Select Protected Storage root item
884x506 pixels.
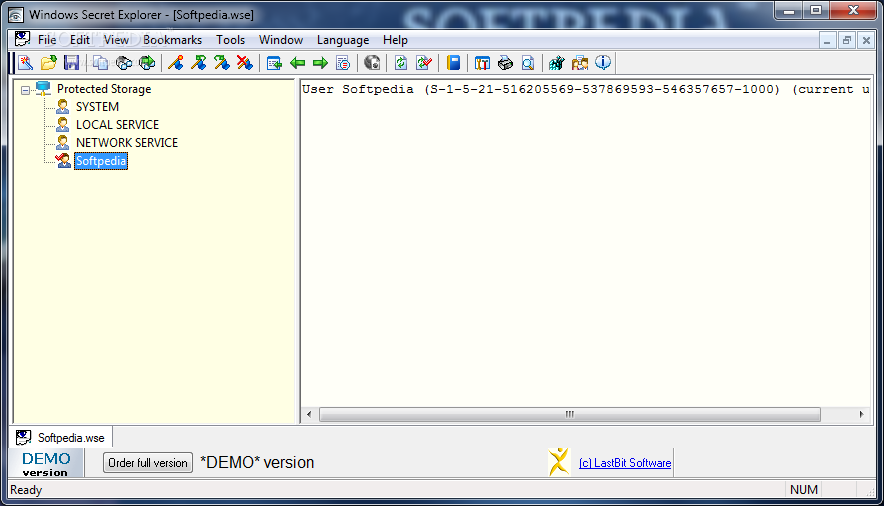(104, 89)
